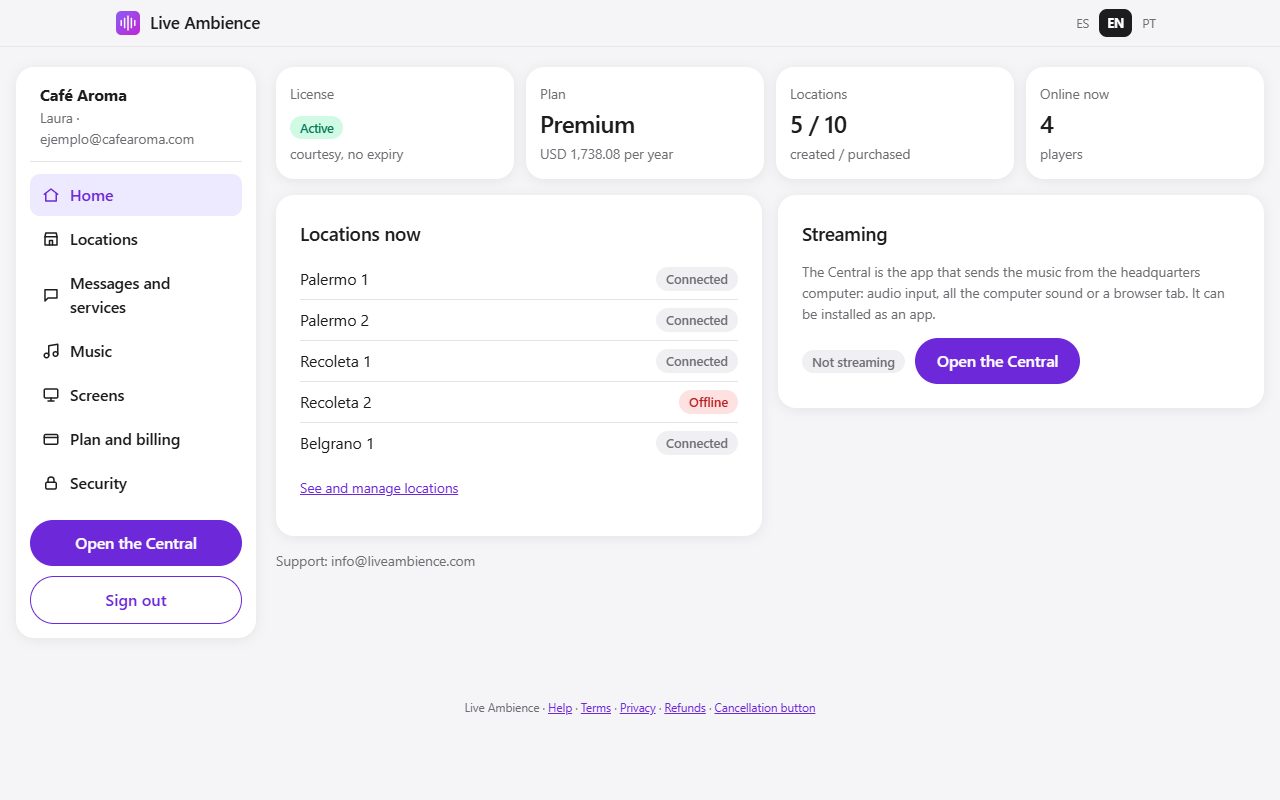Click the Premium plan value

click(588, 125)
